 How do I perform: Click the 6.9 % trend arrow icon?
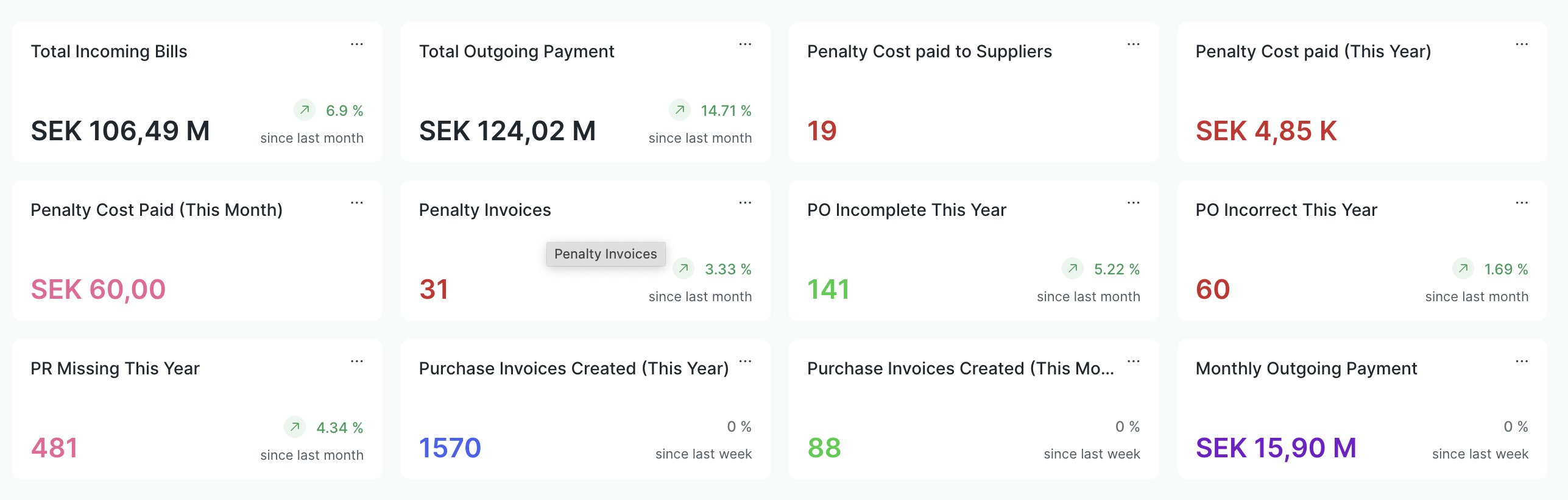coord(305,110)
